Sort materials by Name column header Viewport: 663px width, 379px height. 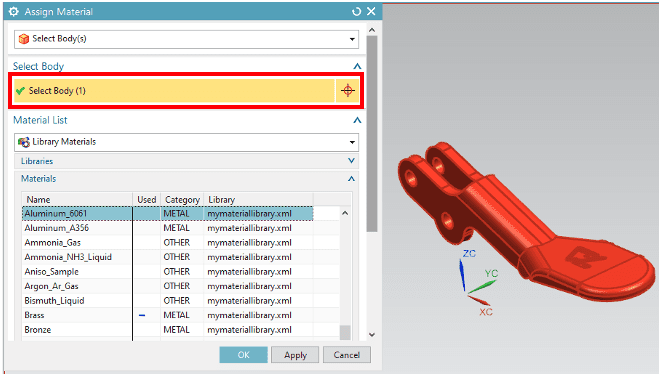[77, 199]
